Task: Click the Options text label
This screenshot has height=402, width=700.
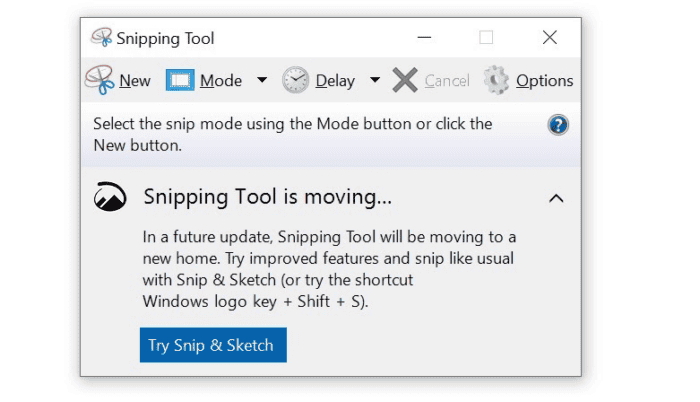Action: pos(544,81)
